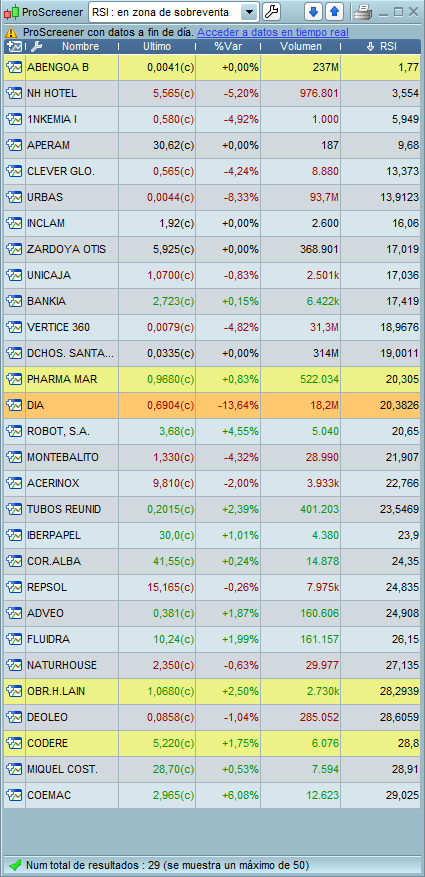Click DIA's -13,64% variation cell

(x=228, y=406)
